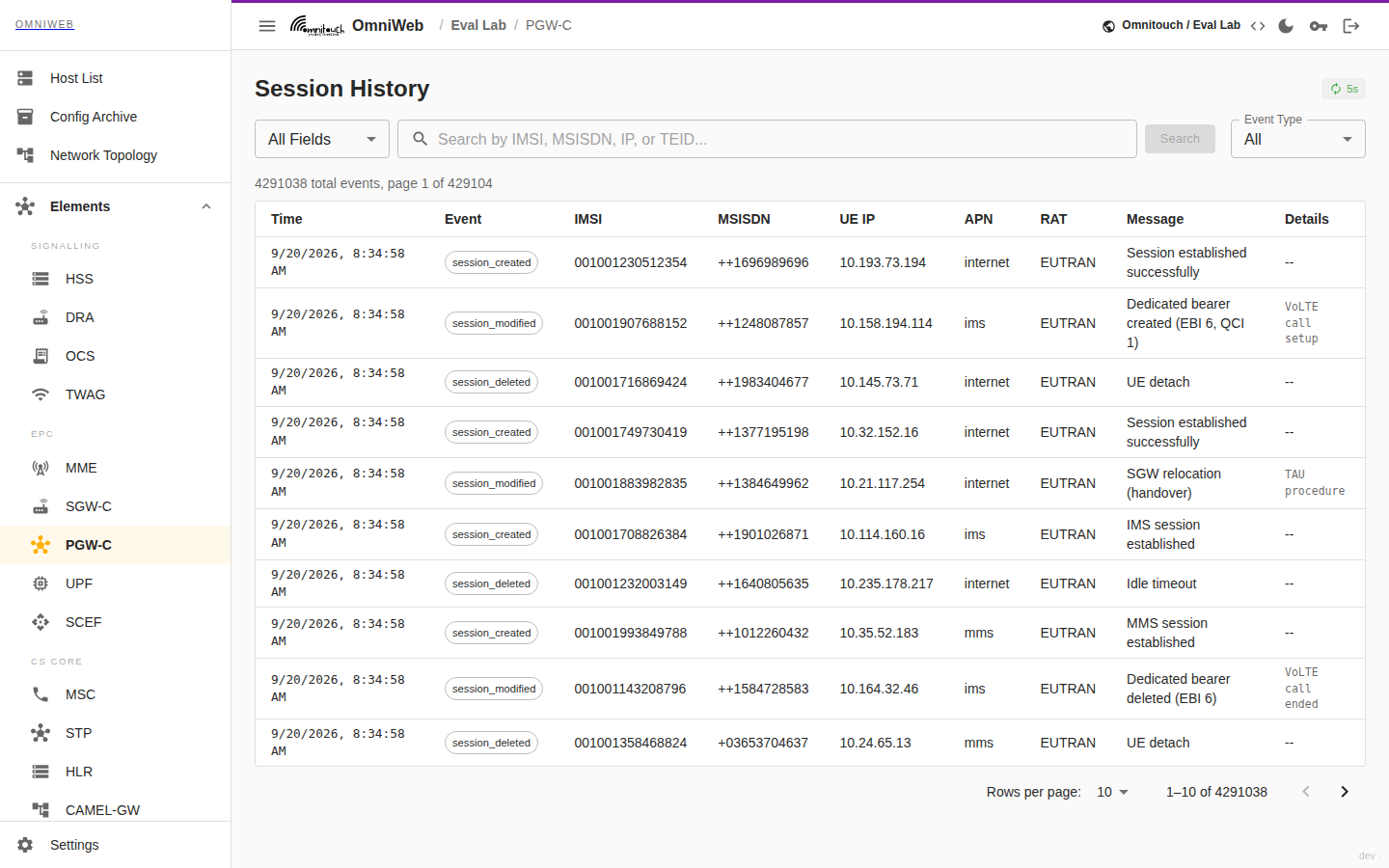Click the Eval Lab breadcrumb
The width and height of the screenshot is (1389, 868).
[478, 25]
